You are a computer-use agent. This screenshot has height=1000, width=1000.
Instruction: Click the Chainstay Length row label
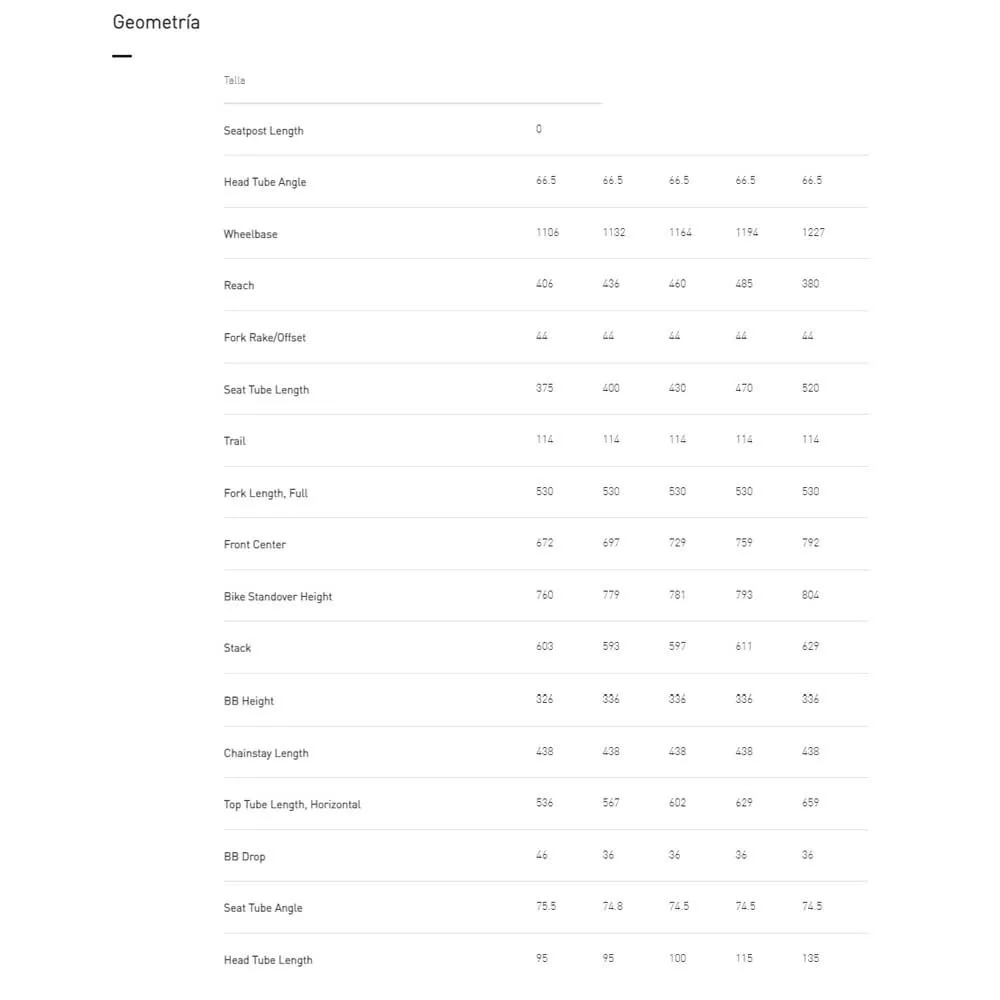(266, 753)
